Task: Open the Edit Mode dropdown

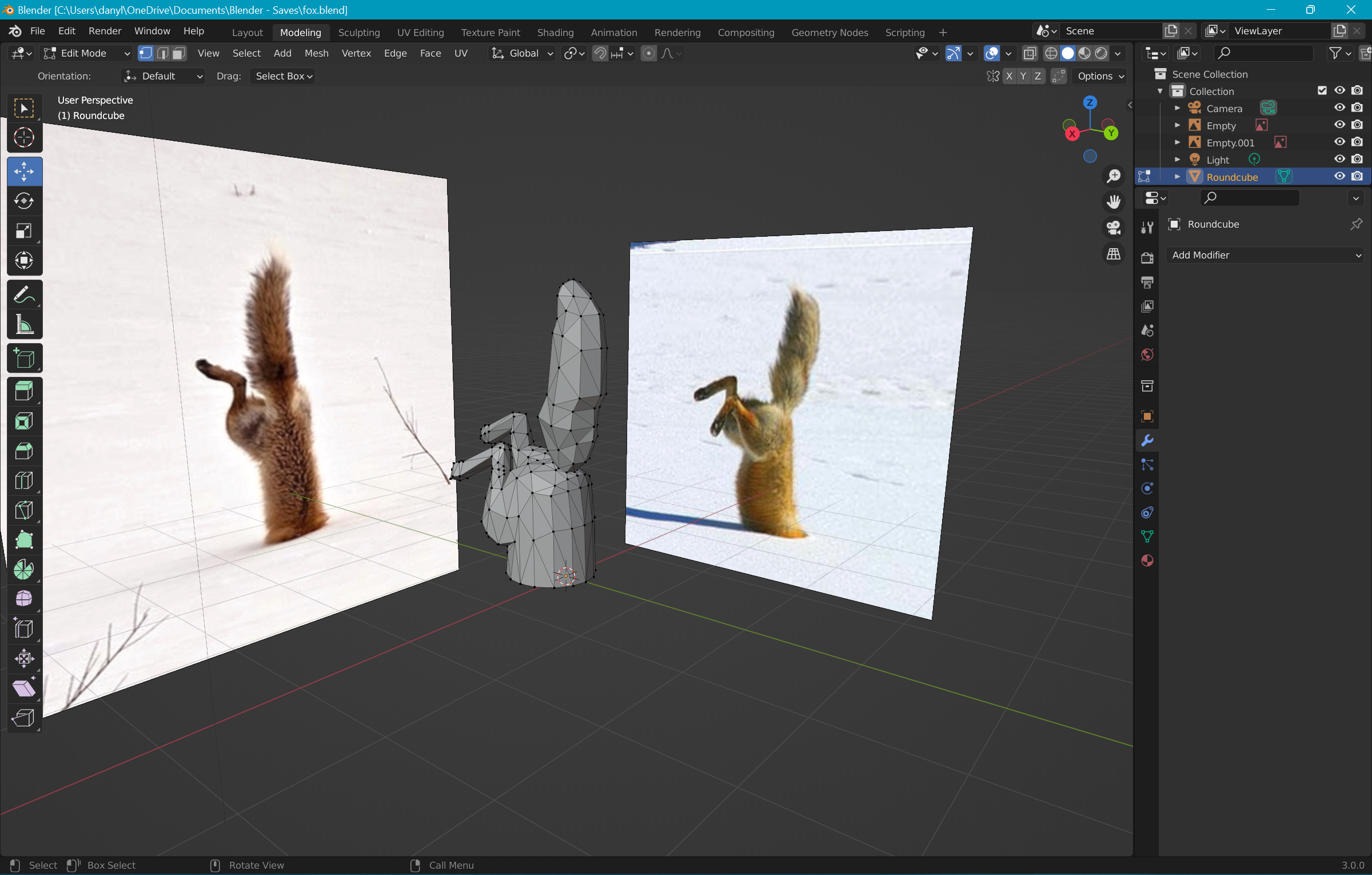Action: (x=87, y=53)
